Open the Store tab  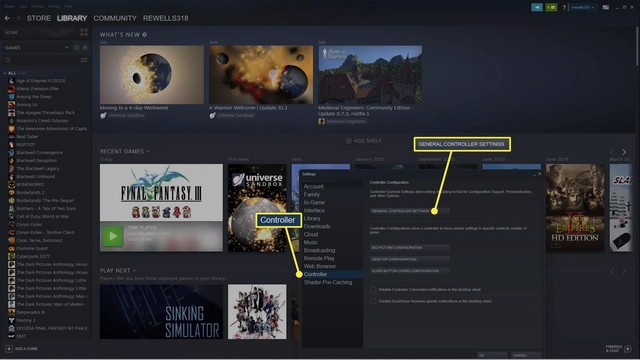(39, 18)
